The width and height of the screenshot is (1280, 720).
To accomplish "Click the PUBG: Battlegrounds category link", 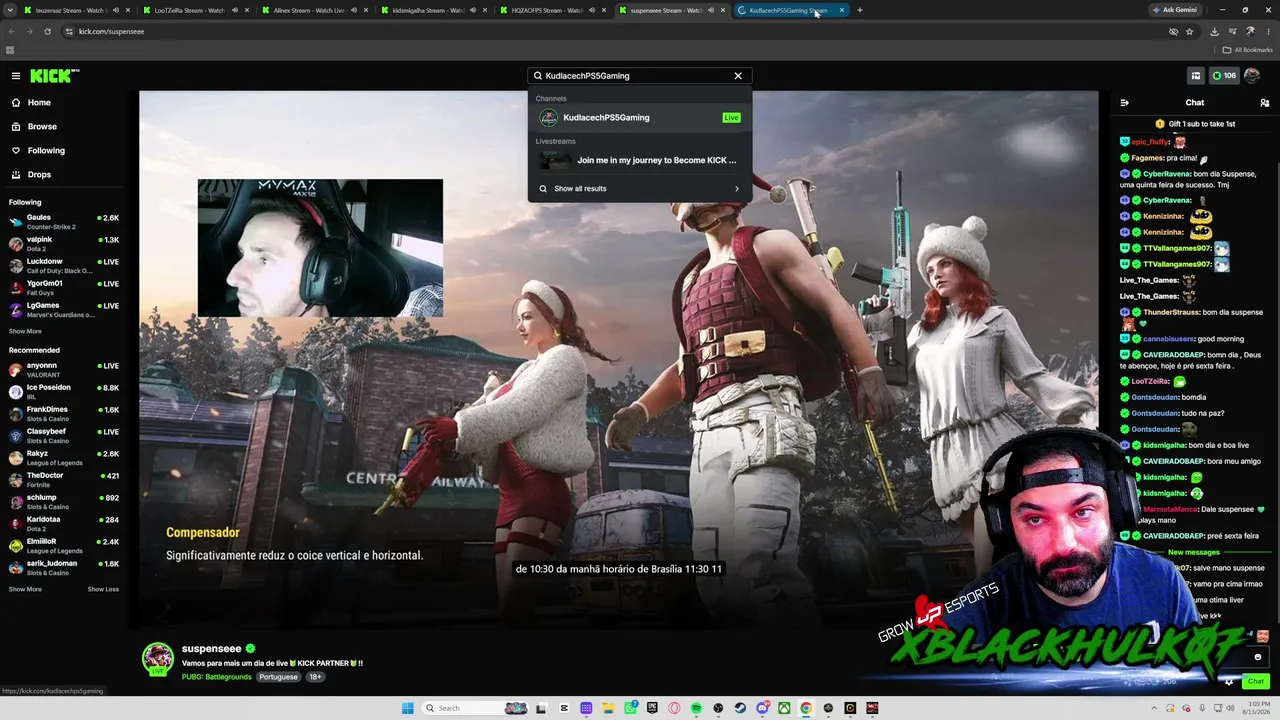I will click(217, 677).
